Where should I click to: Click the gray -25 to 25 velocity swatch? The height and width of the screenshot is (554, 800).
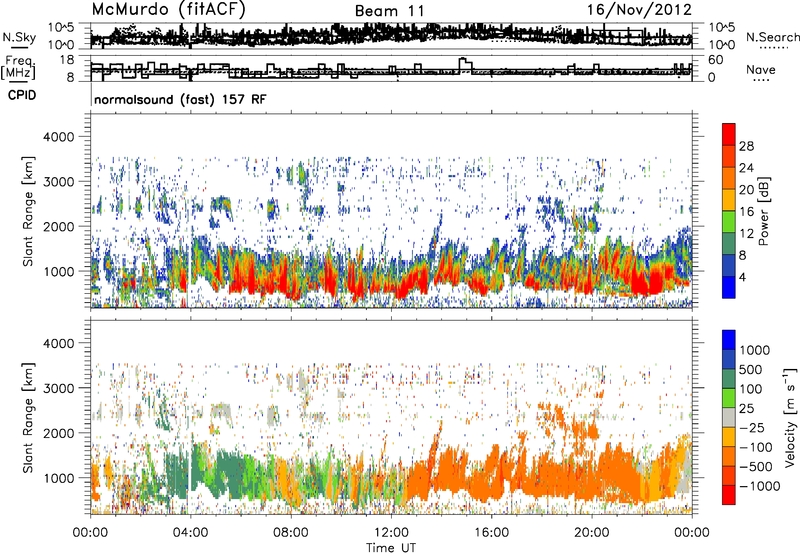point(729,417)
